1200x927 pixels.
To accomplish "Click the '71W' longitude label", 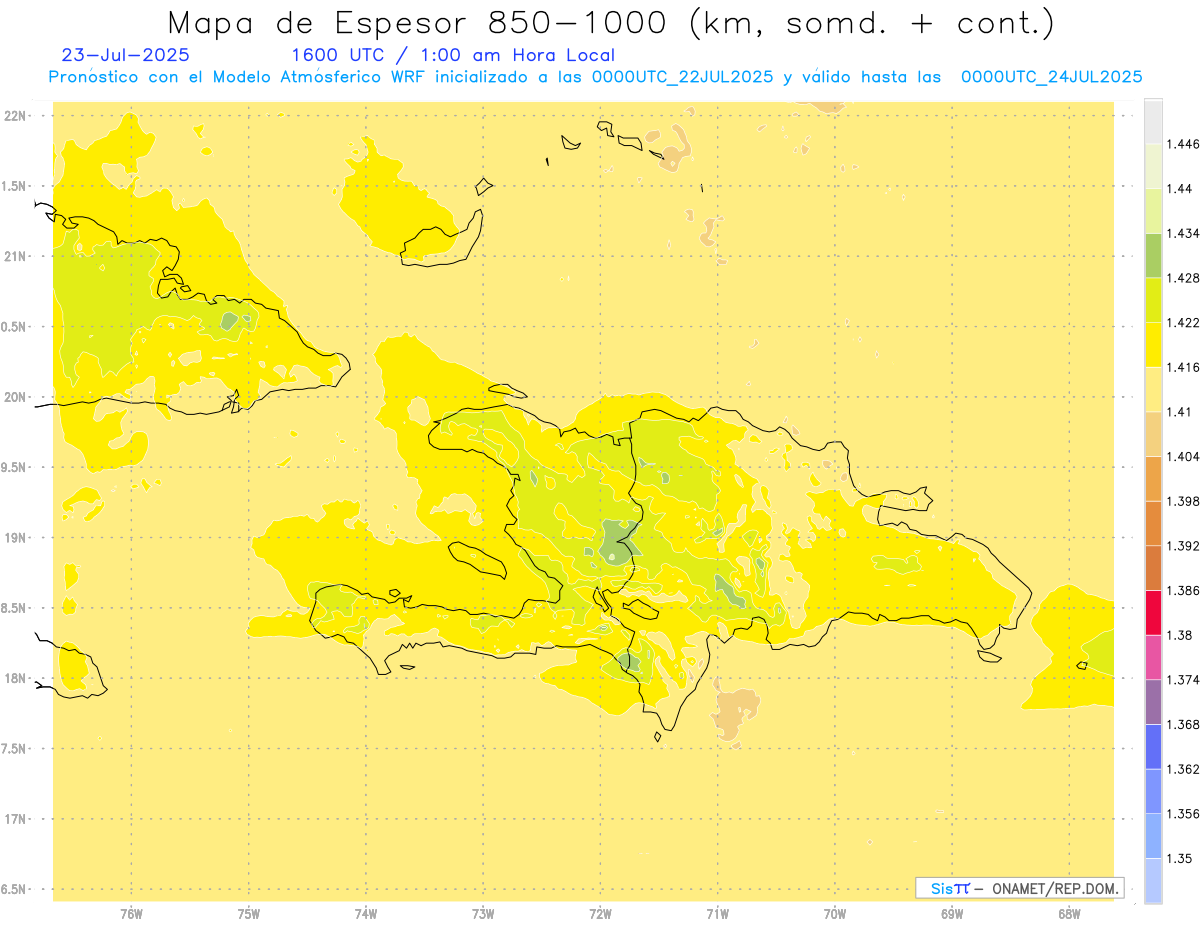I will tap(717, 913).
